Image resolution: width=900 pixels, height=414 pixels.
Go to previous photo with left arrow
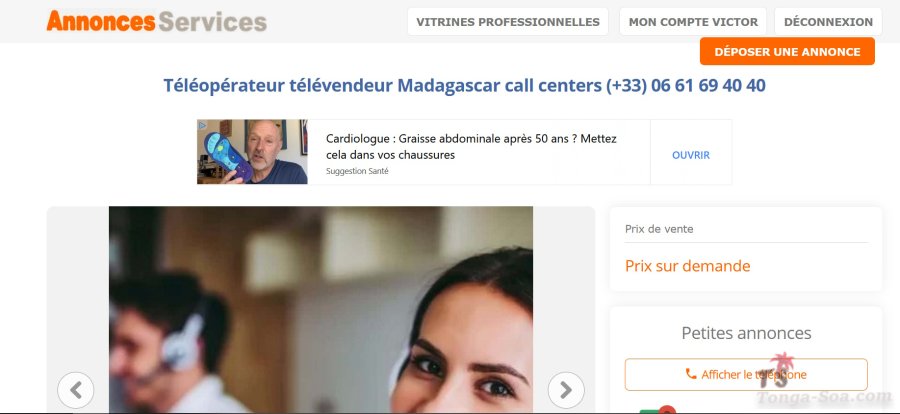tap(76, 390)
